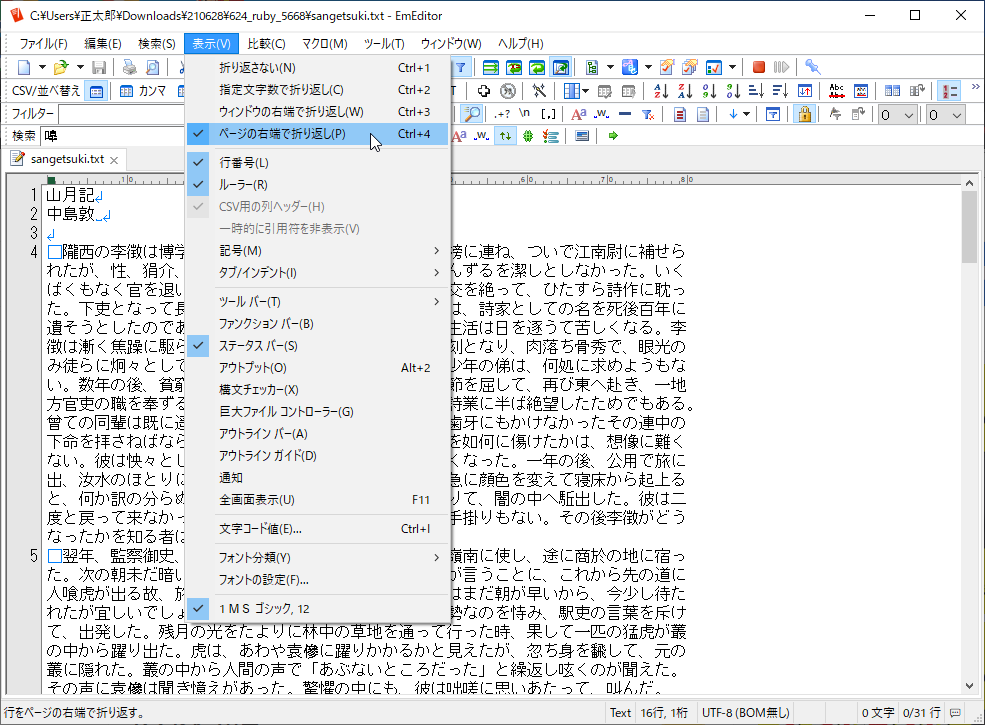Click the 検索 search input field
The width and height of the screenshot is (985, 725).
113,136
